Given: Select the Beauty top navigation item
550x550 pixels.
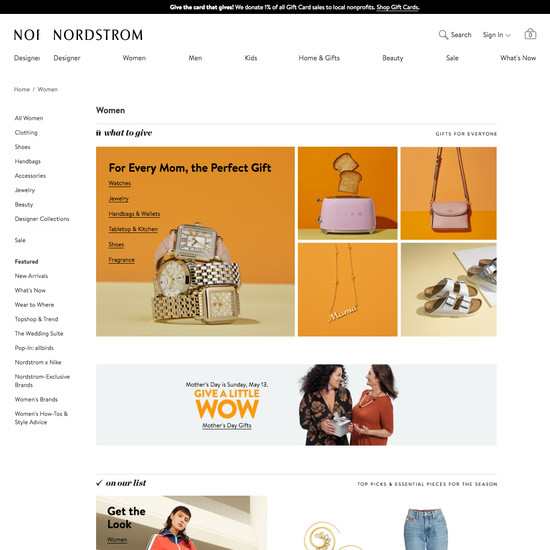Looking at the screenshot, I should 393,58.
